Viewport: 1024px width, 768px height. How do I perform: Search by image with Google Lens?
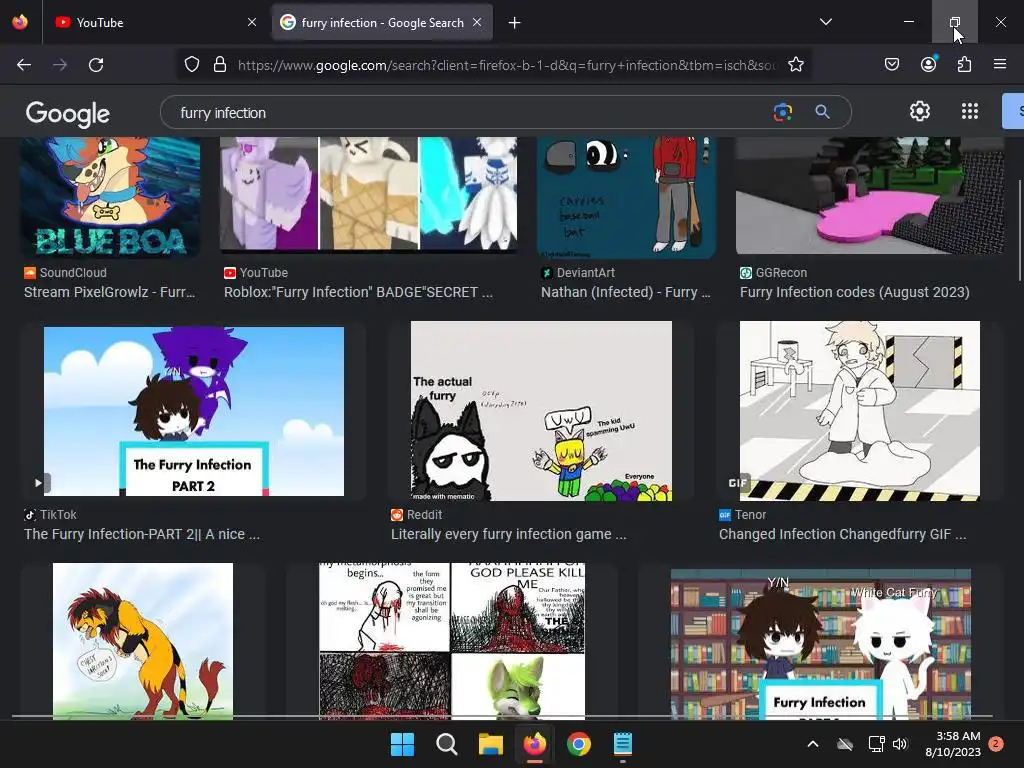tap(782, 112)
